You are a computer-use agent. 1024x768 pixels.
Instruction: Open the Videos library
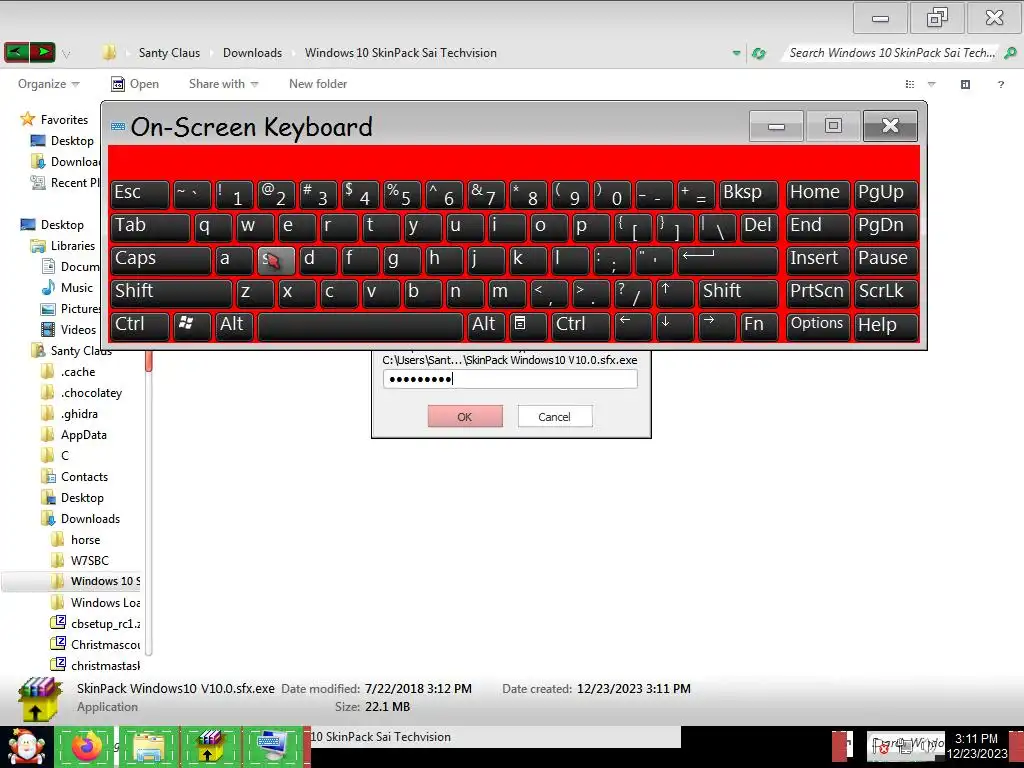78,330
